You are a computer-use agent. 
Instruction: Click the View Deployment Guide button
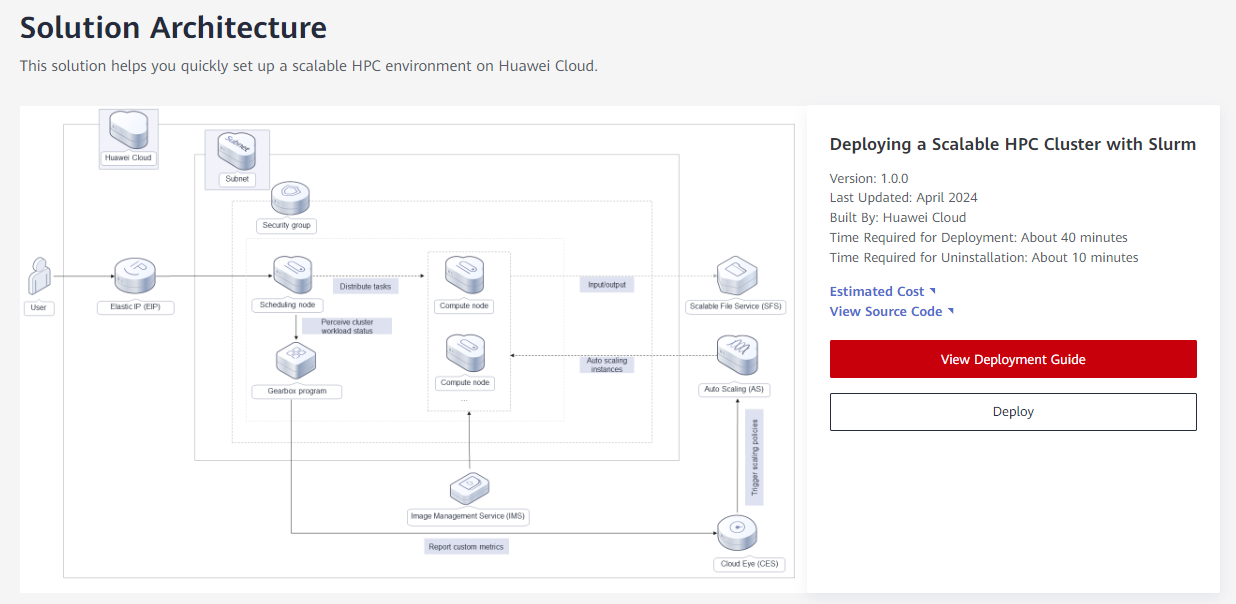coord(1013,359)
